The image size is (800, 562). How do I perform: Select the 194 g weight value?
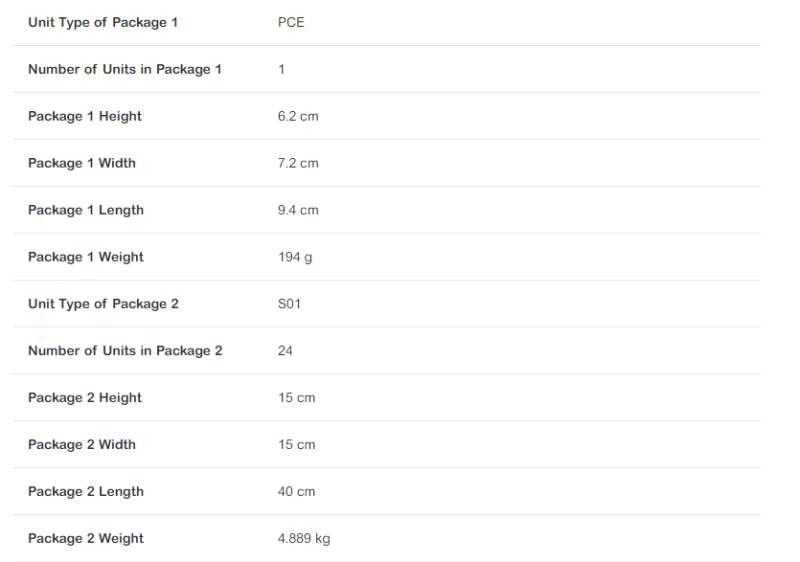click(x=295, y=257)
